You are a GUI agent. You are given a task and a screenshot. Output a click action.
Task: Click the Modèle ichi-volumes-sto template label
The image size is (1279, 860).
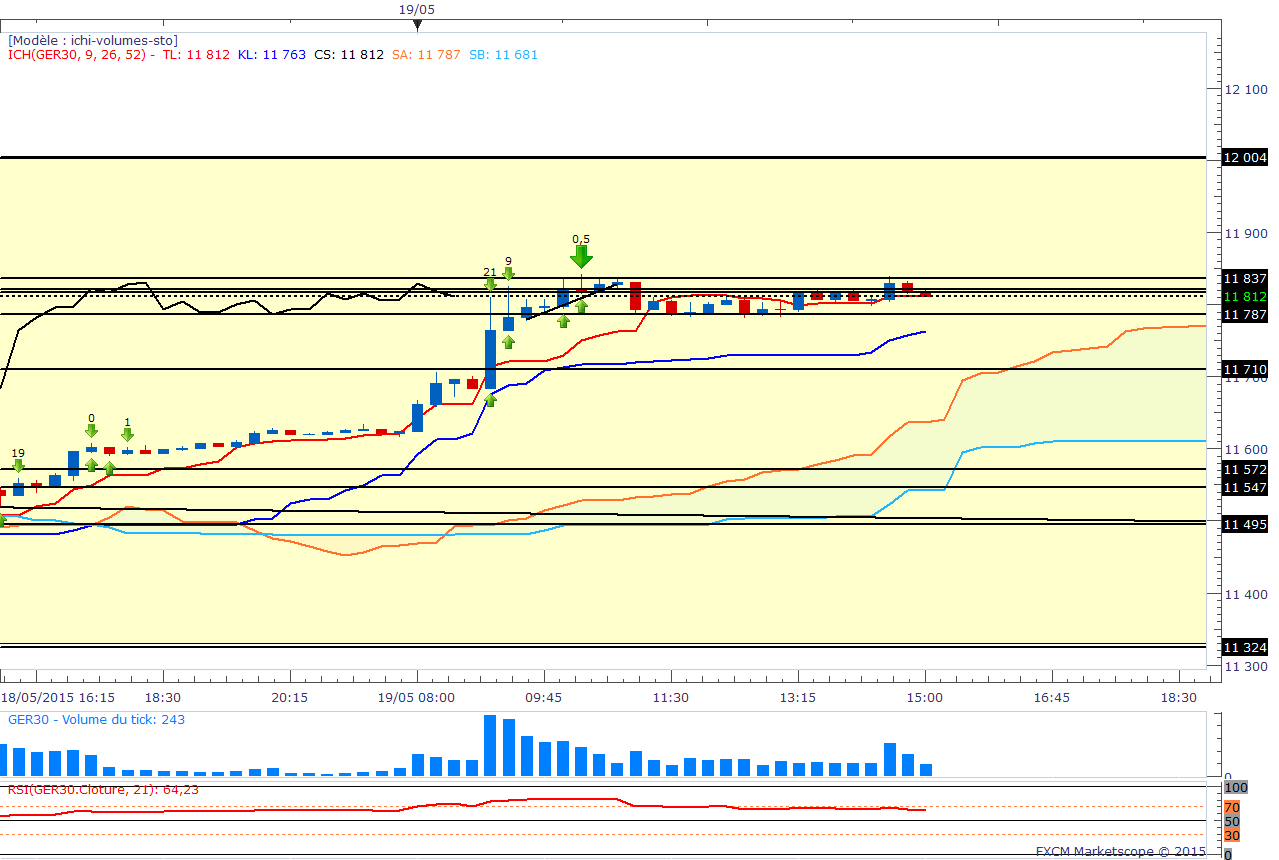[93, 40]
